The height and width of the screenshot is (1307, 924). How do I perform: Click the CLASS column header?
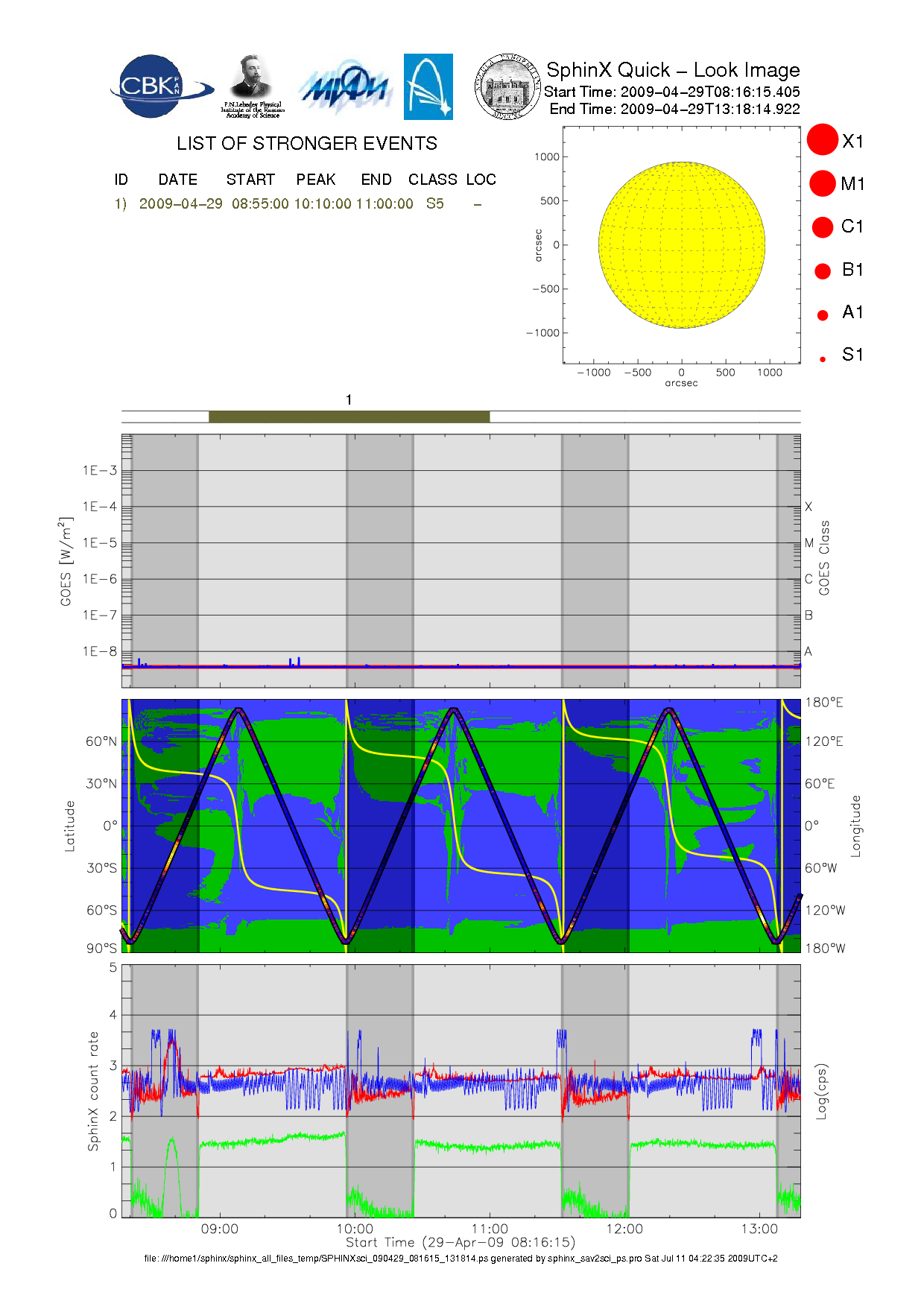pyautogui.click(x=432, y=180)
